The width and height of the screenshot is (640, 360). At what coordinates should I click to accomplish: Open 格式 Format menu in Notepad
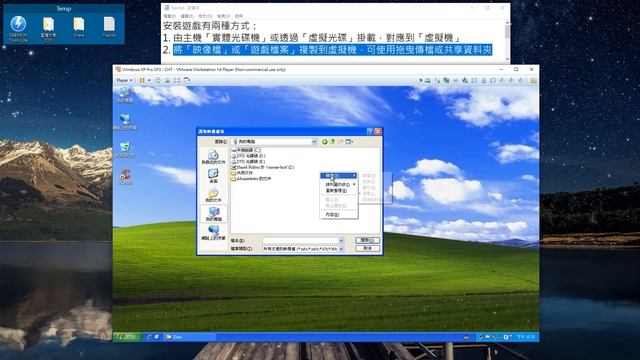205,16
